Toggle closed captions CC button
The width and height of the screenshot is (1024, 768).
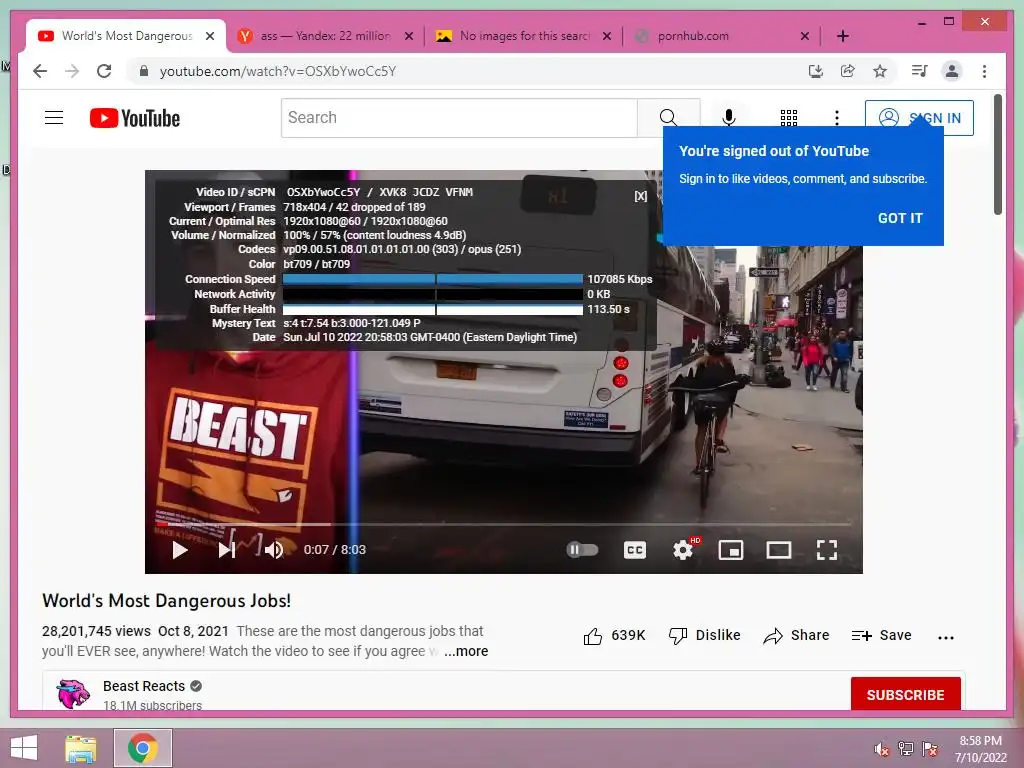(x=635, y=550)
